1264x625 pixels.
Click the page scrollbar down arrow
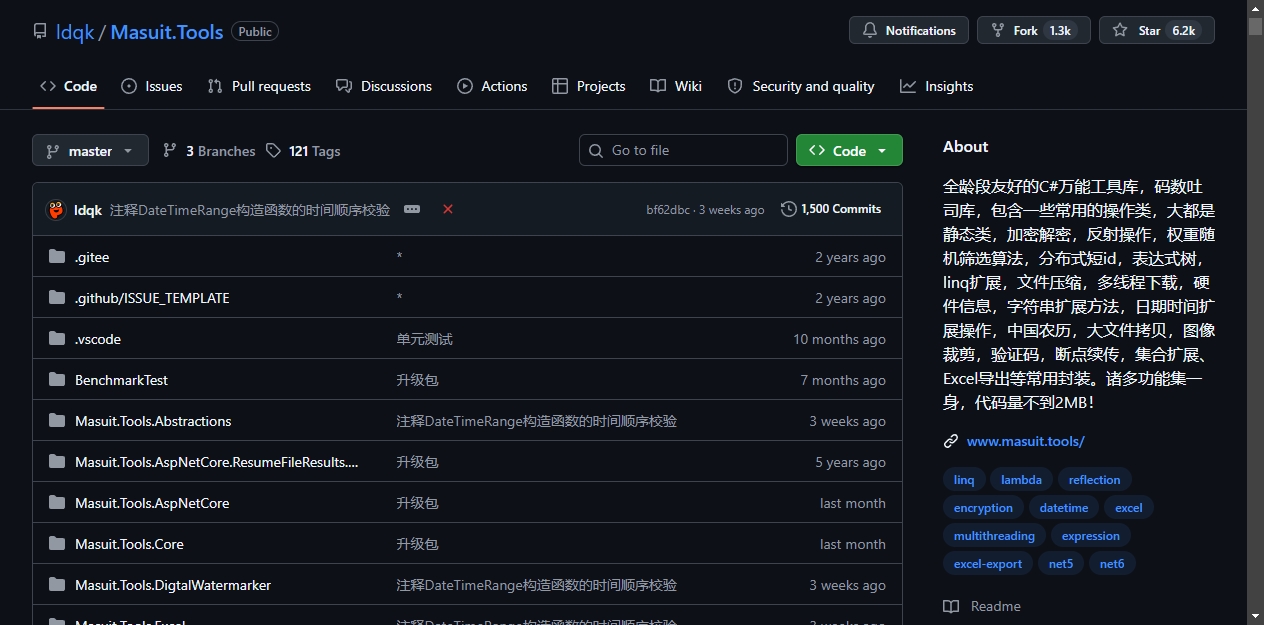1255,615
